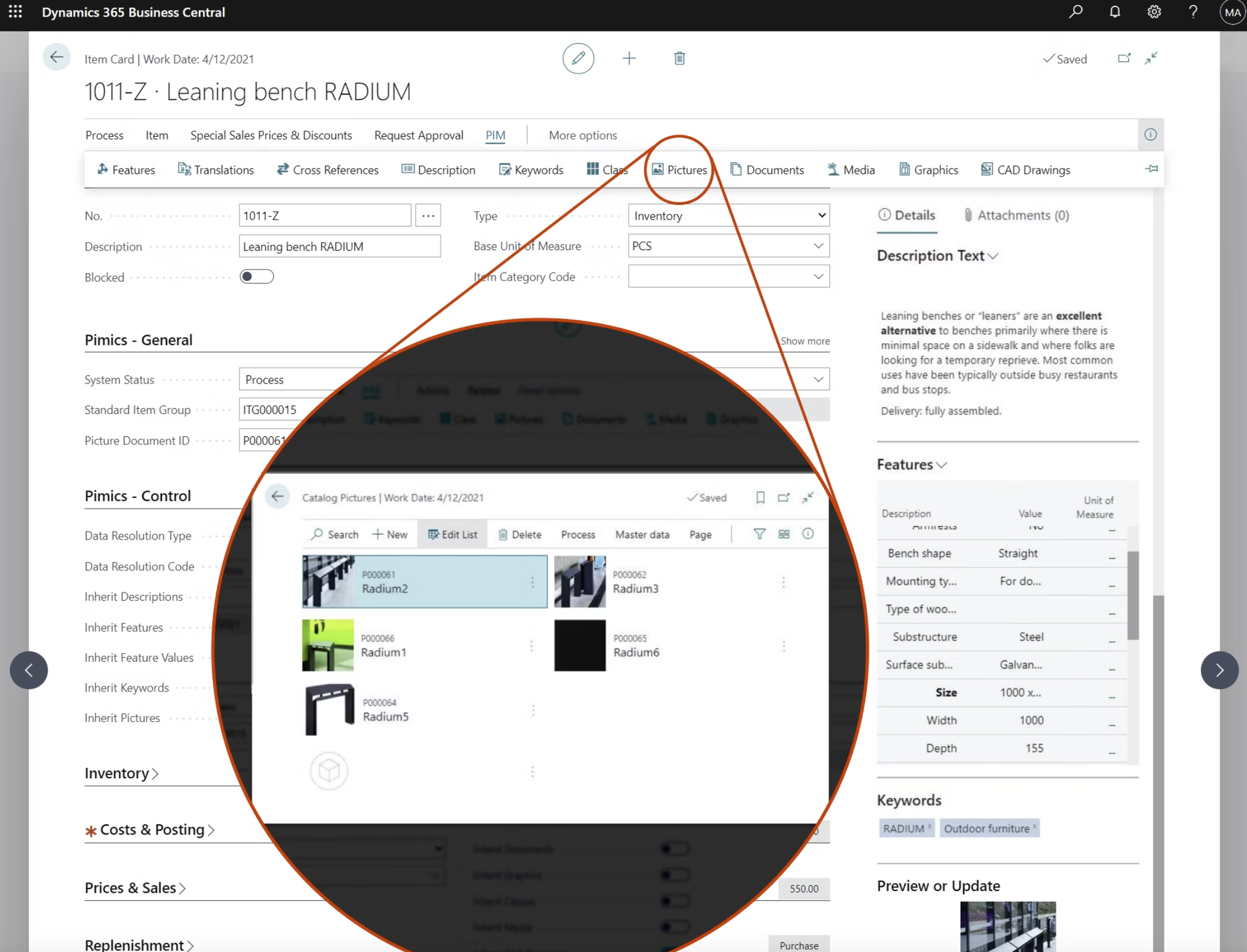
Task: Click the plus icon to add item
Action: pos(629,59)
